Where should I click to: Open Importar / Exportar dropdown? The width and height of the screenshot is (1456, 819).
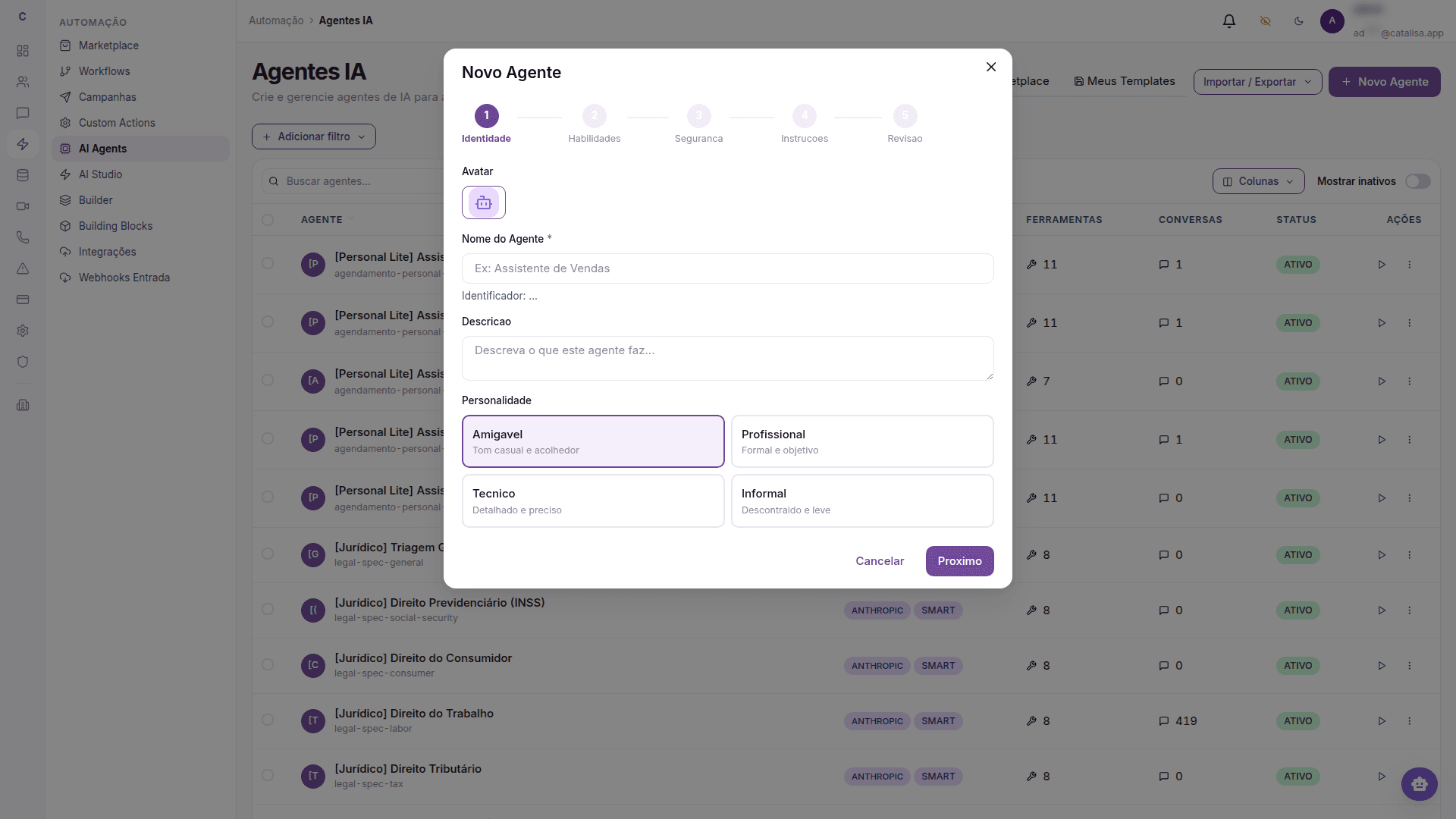(1257, 82)
